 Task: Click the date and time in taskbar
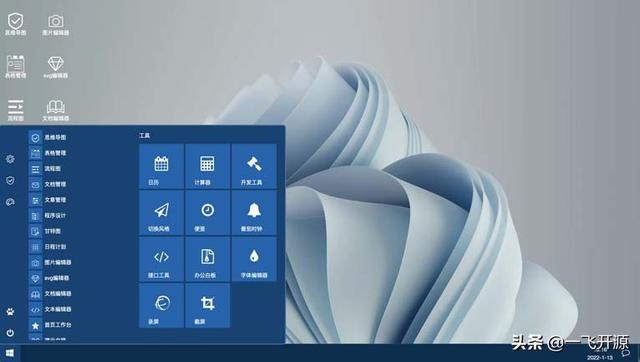pos(600,354)
